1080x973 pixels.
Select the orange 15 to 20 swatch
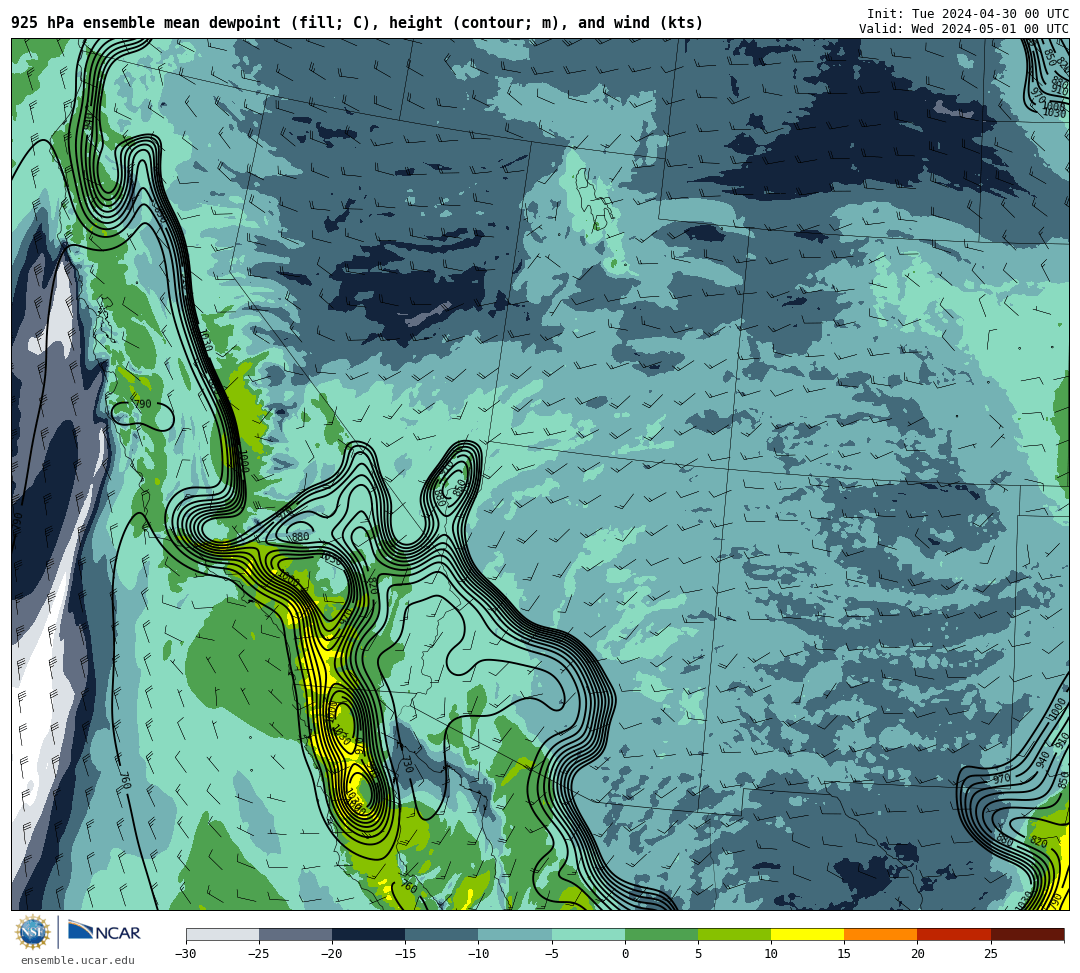[881, 934]
